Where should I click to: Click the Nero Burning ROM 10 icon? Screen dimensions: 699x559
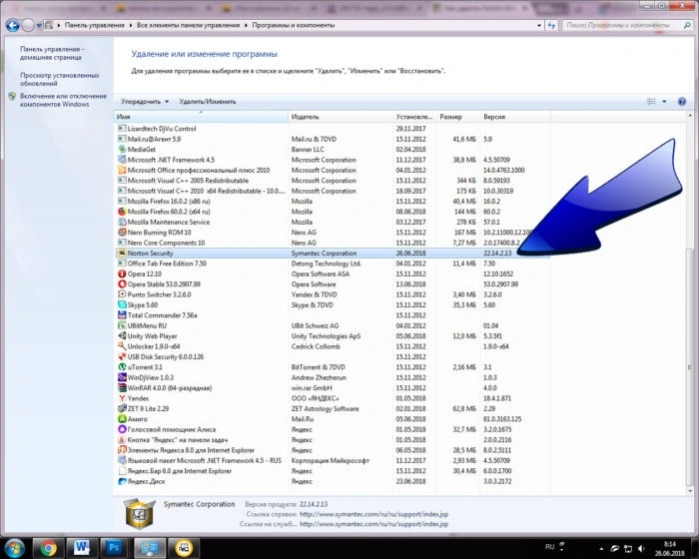coord(122,232)
